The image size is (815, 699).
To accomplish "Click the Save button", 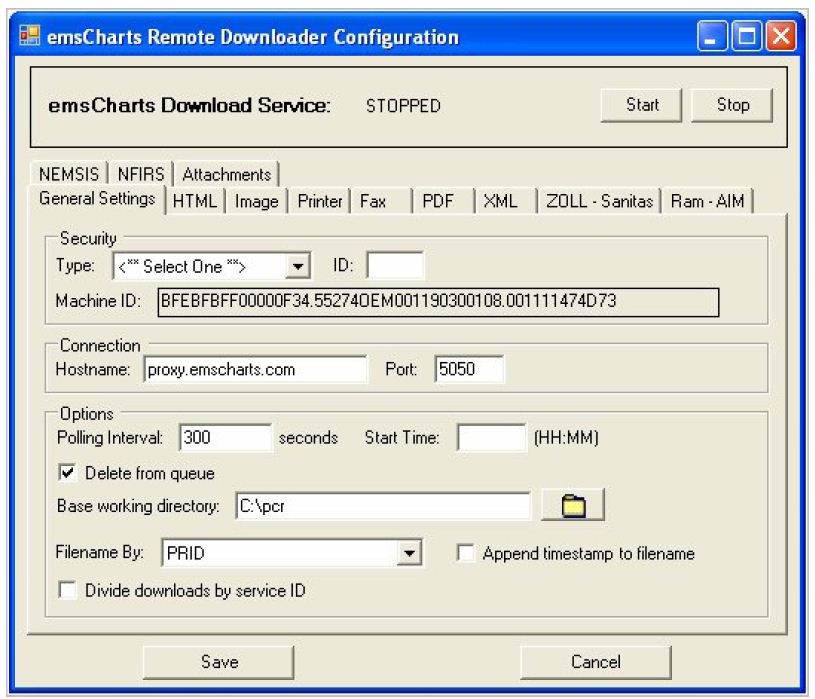I will coord(218,662).
